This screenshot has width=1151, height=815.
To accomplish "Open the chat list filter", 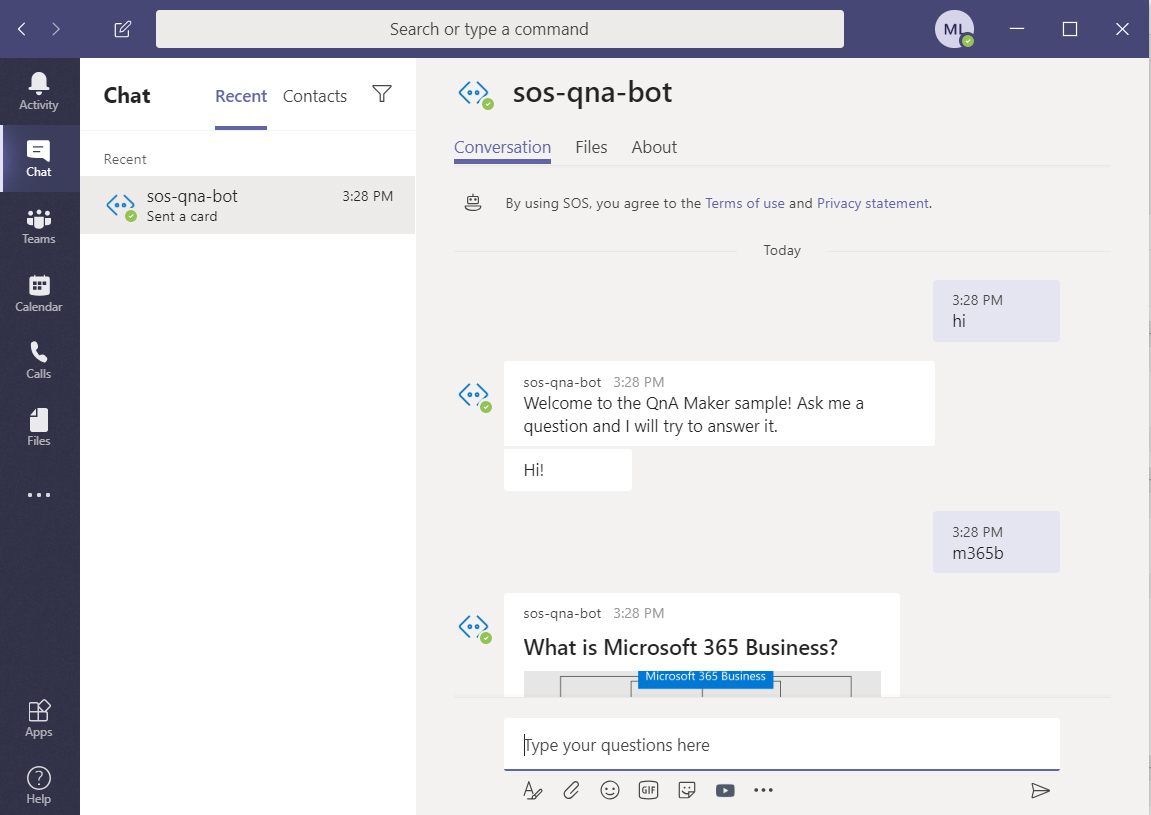I will tap(382, 94).
